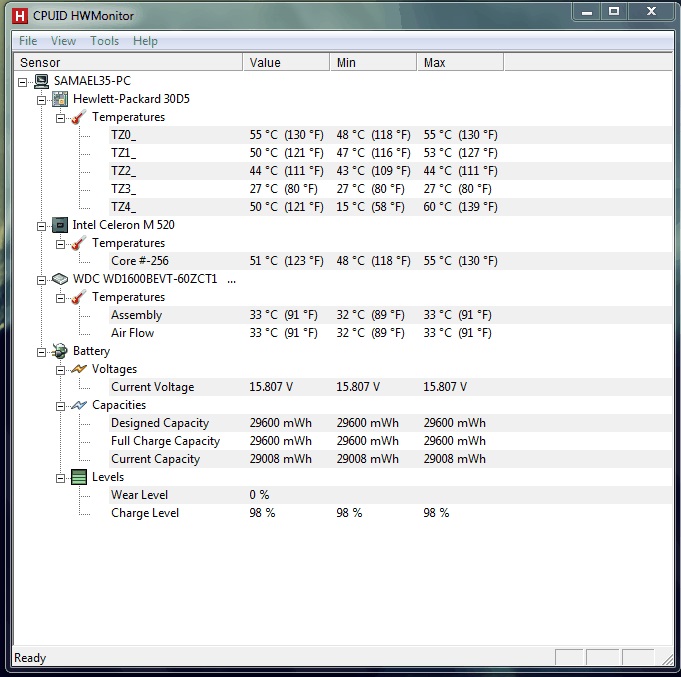Select the Wear Level row

click(390, 495)
